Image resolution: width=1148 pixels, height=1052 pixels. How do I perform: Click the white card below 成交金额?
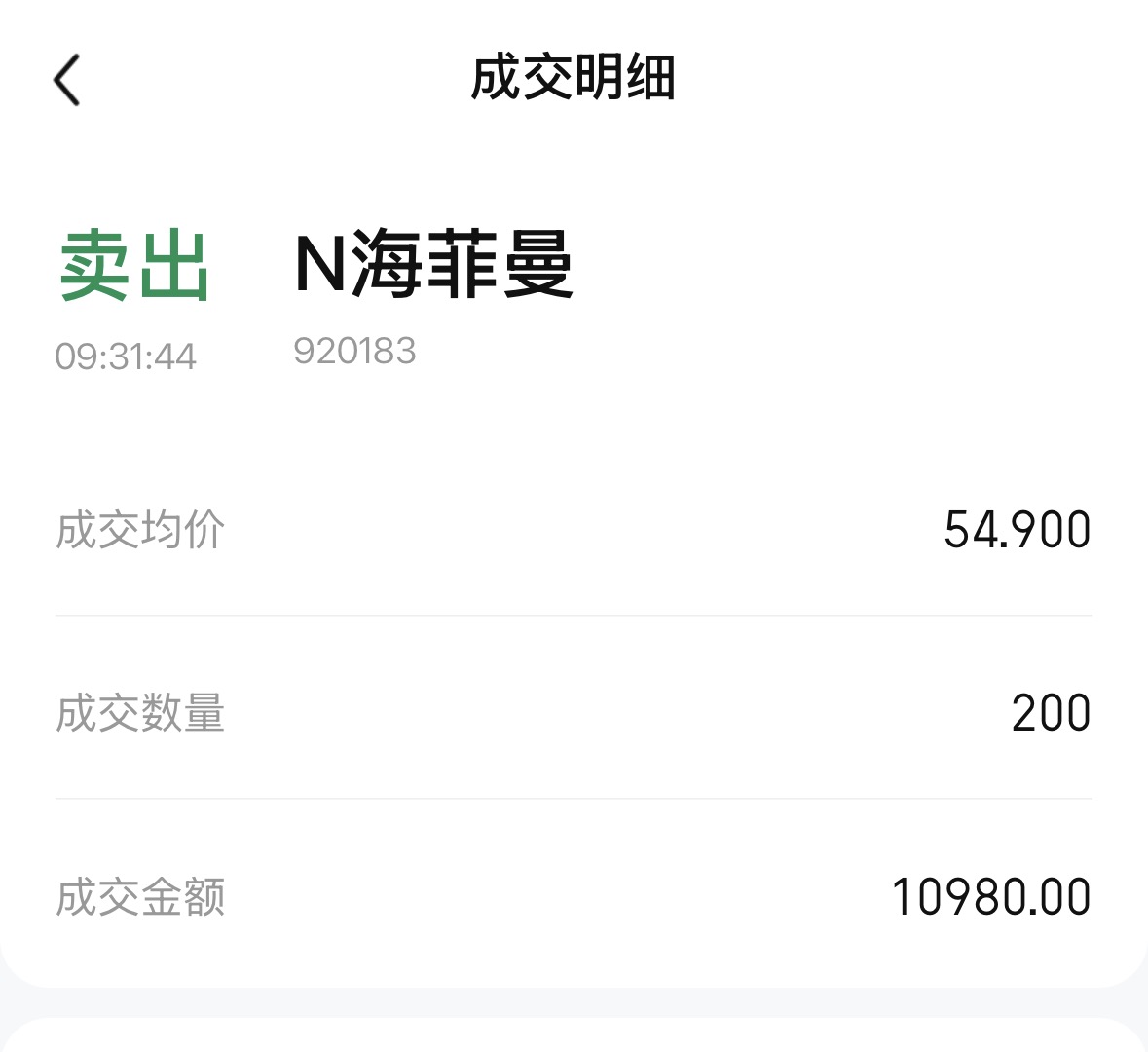click(x=573, y=1036)
